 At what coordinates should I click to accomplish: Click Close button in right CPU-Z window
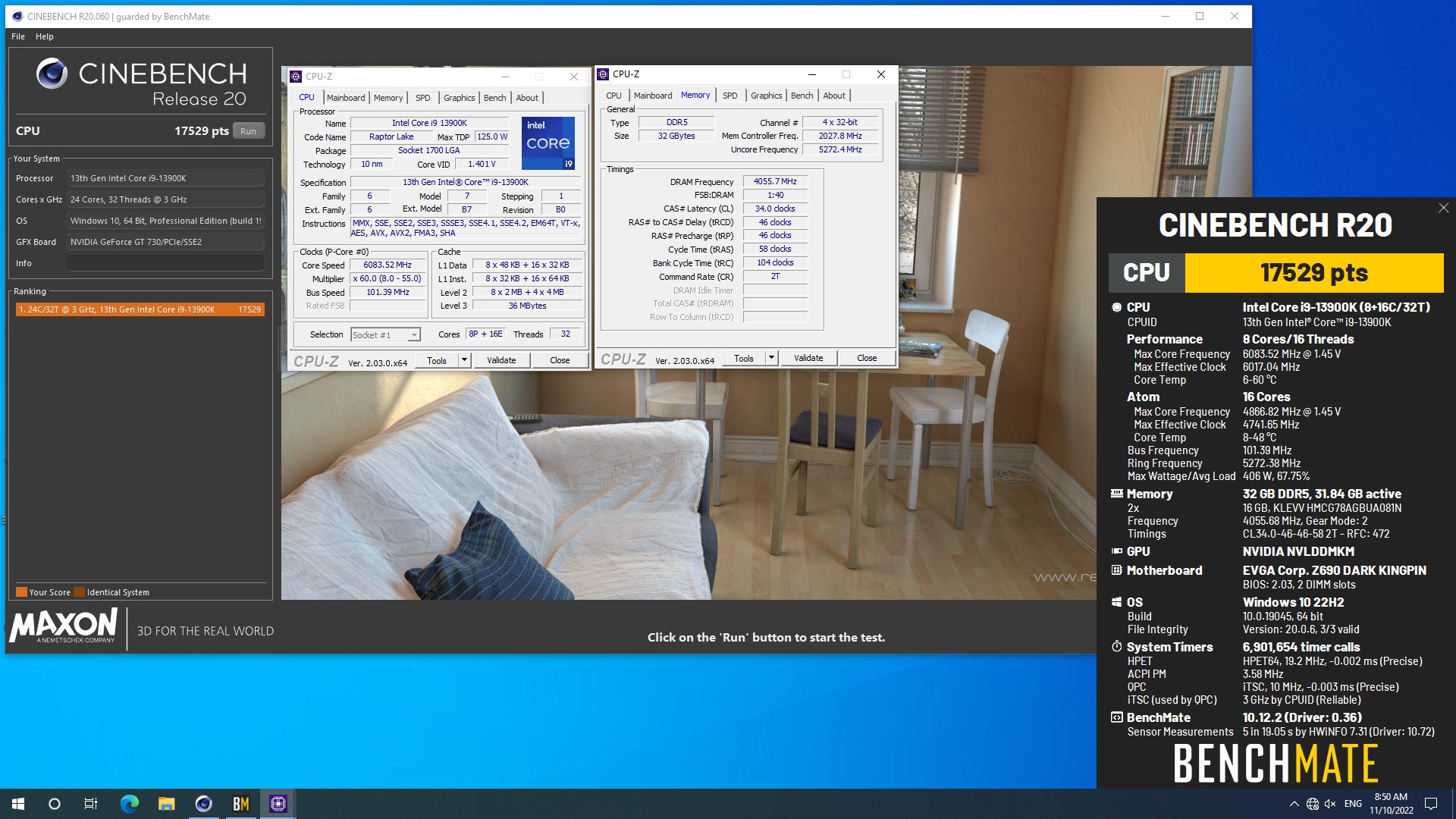click(x=867, y=359)
